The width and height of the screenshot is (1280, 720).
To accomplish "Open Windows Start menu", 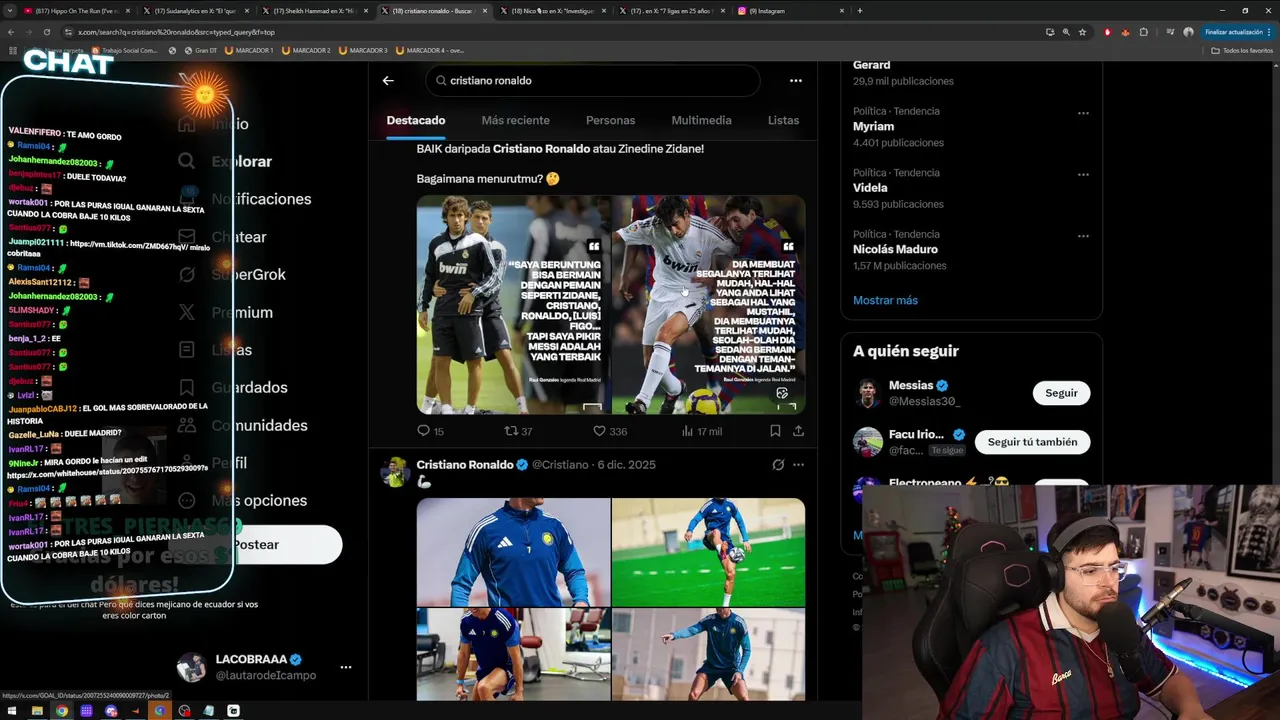I will [12, 711].
